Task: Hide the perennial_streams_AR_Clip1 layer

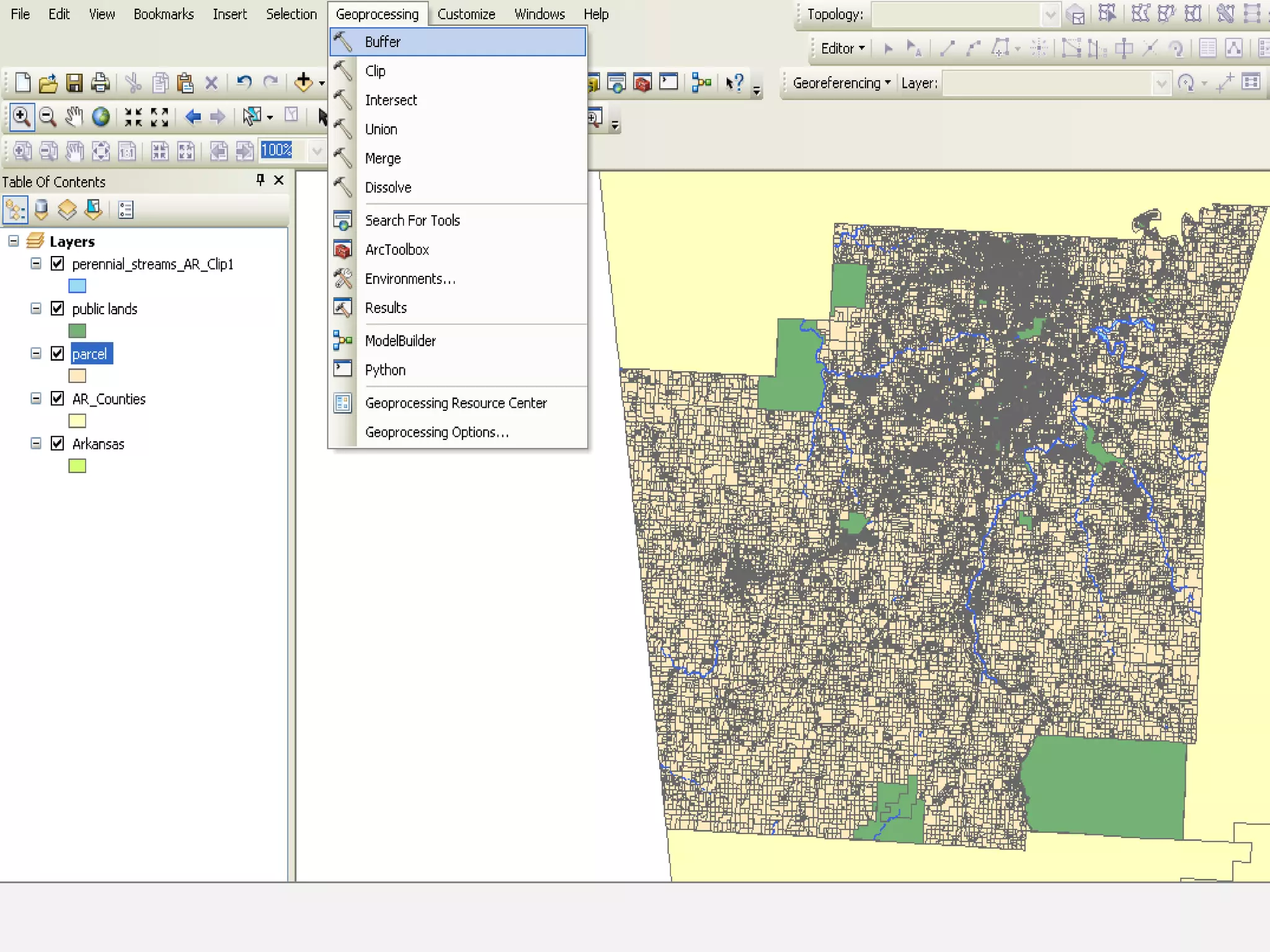Action: point(58,264)
